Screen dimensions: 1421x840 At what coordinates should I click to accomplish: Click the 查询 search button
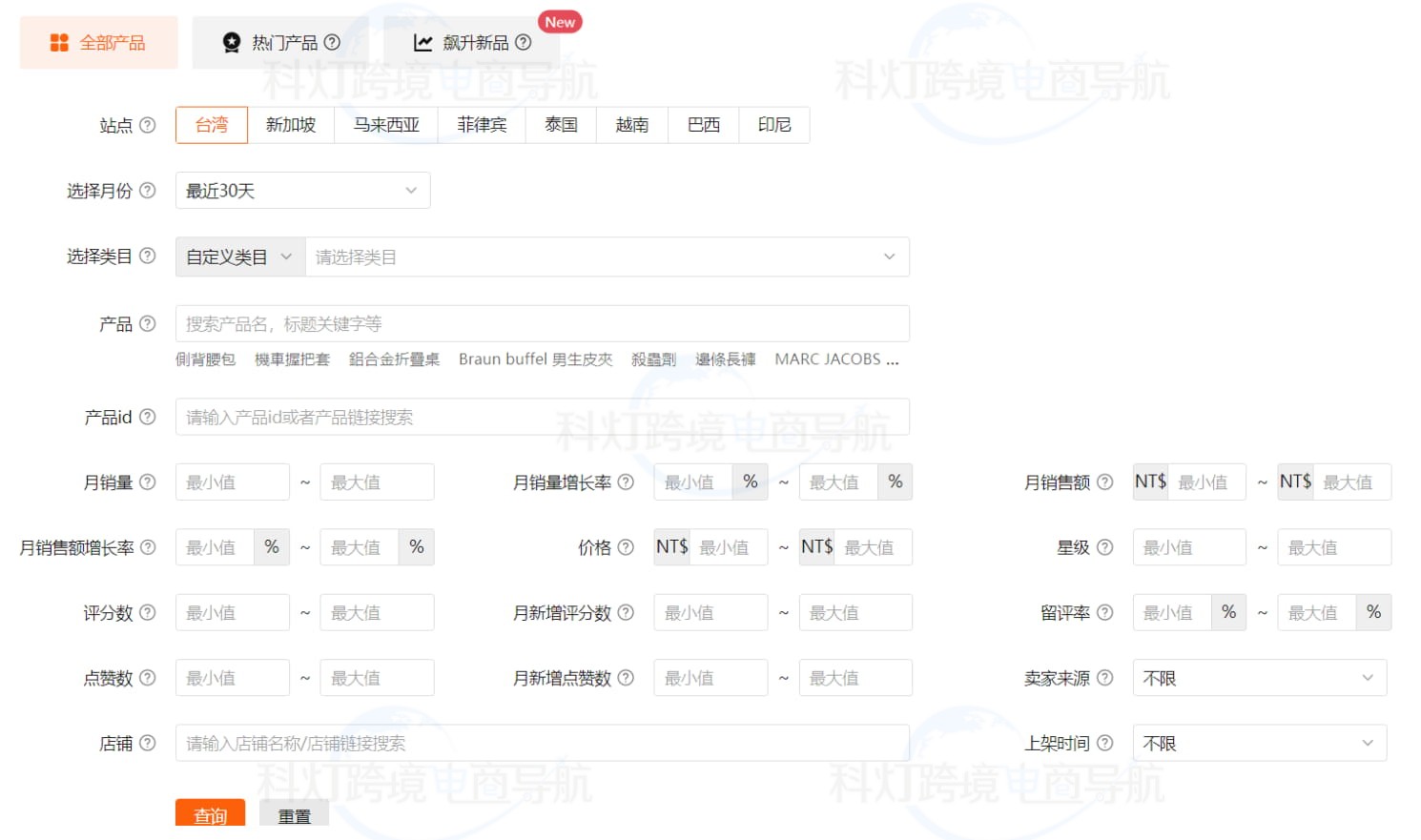210,815
